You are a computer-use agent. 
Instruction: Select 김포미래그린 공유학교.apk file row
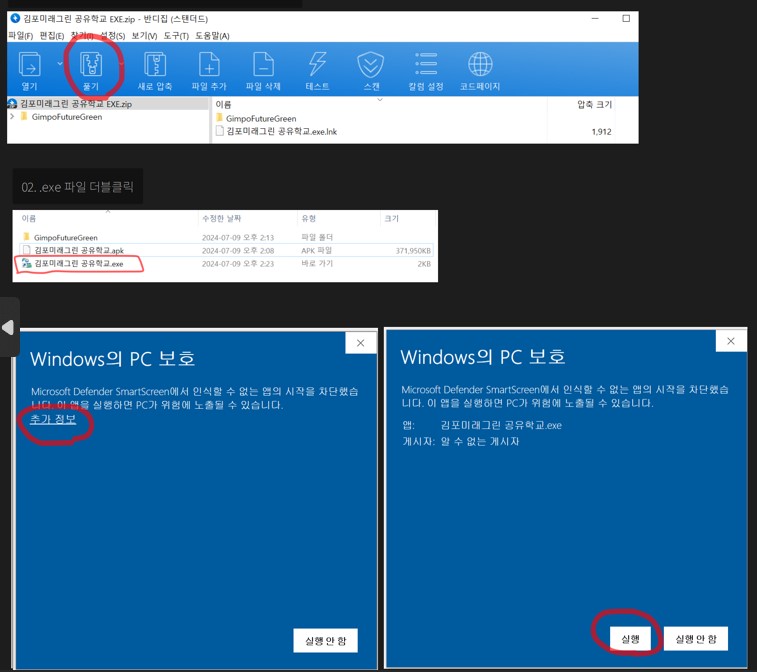coord(225,251)
